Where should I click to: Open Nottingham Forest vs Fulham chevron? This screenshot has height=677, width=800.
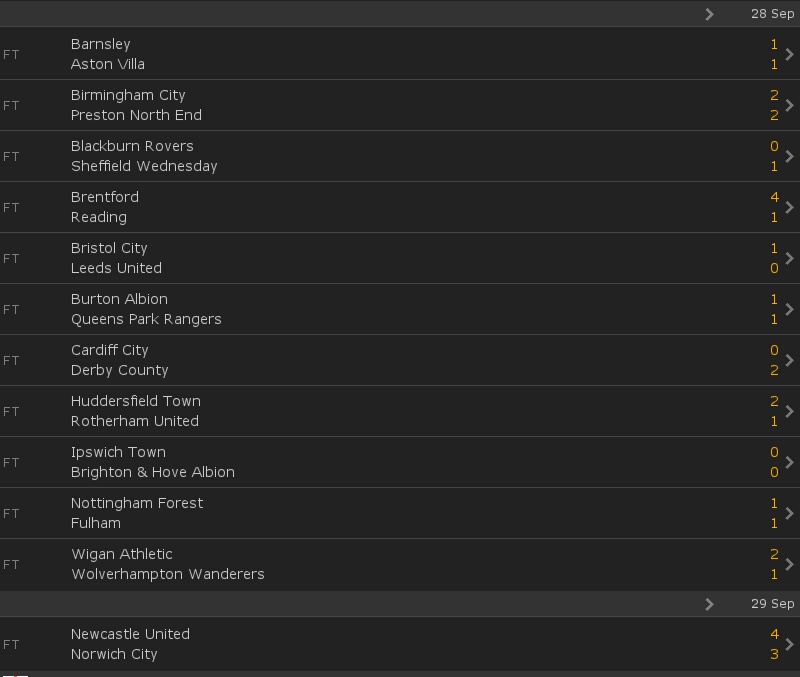[x=789, y=513]
